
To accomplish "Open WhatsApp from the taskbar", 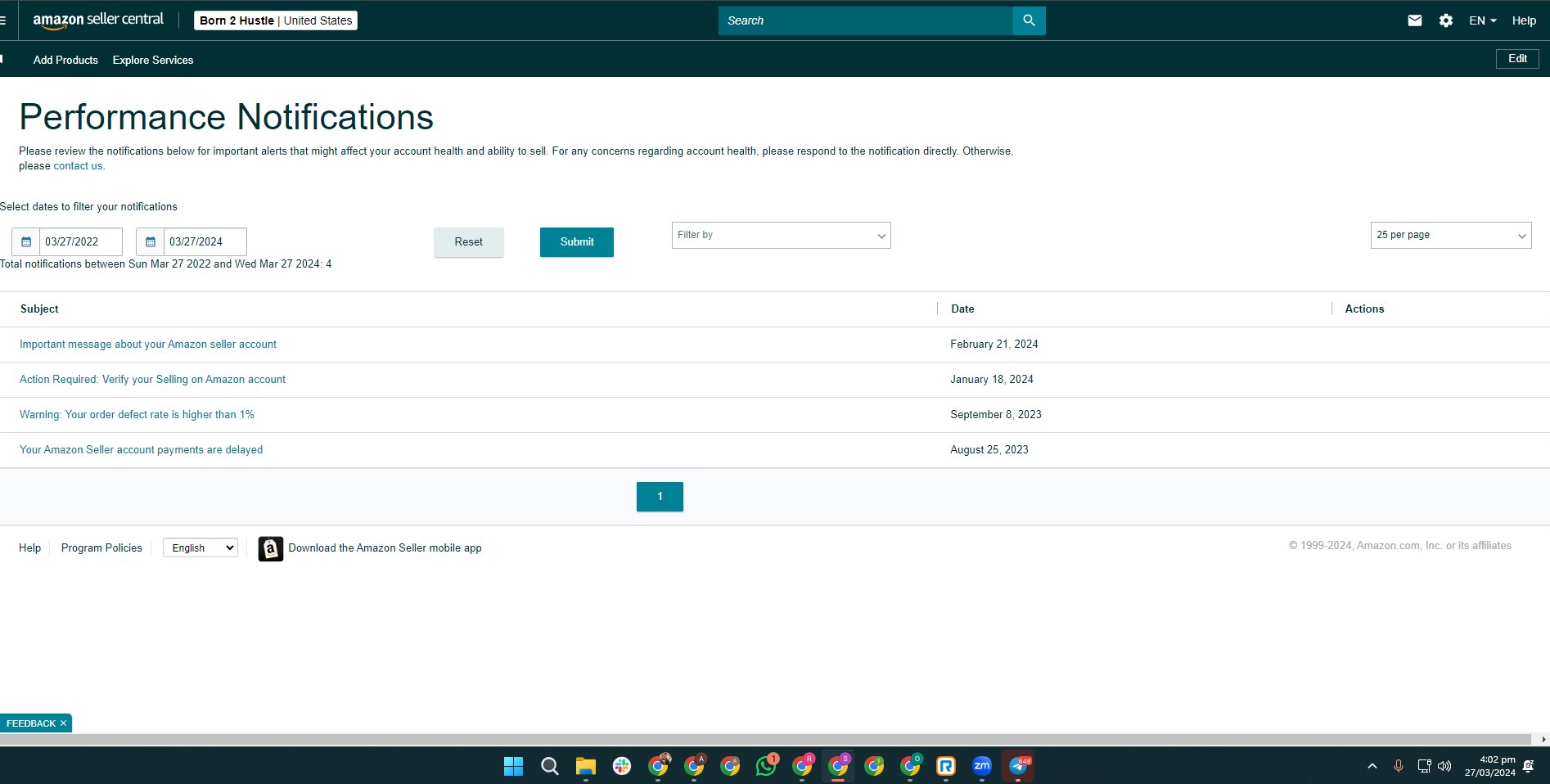I will [766, 766].
